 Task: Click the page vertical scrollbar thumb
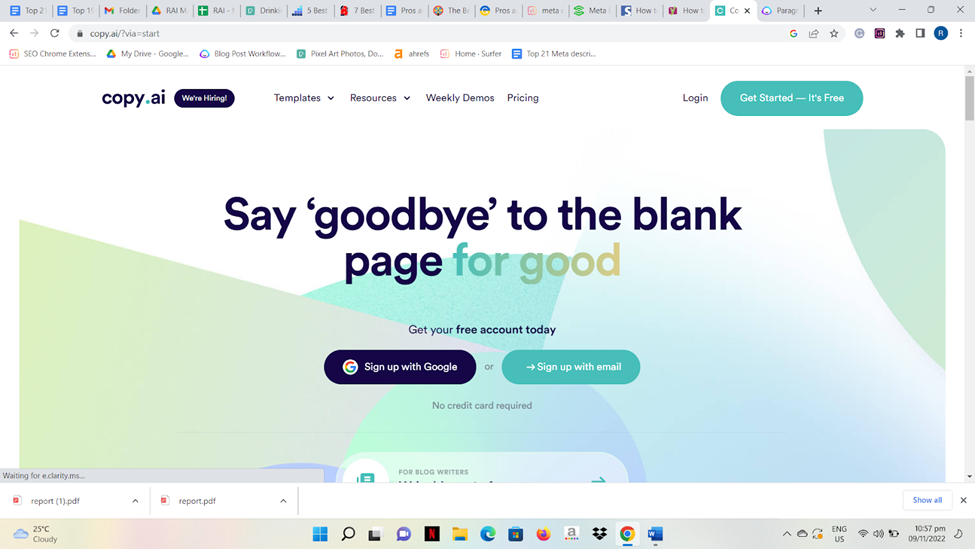click(969, 98)
